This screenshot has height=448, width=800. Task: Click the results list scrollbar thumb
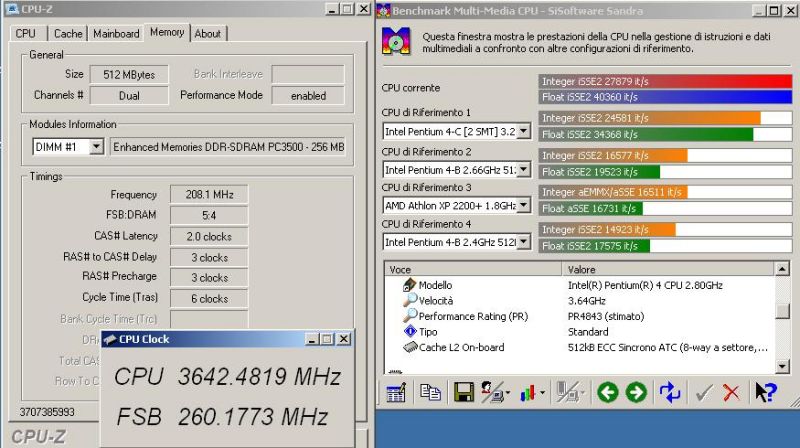pyautogui.click(x=782, y=311)
